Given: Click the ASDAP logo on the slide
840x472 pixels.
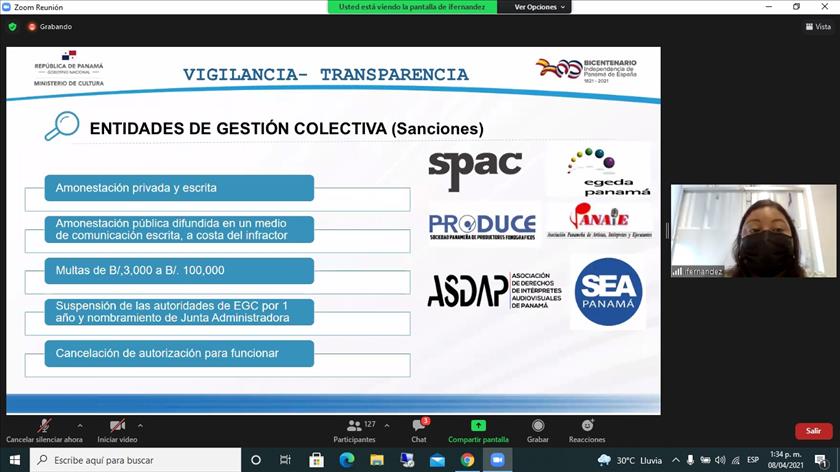Looking at the screenshot, I should click(x=494, y=290).
